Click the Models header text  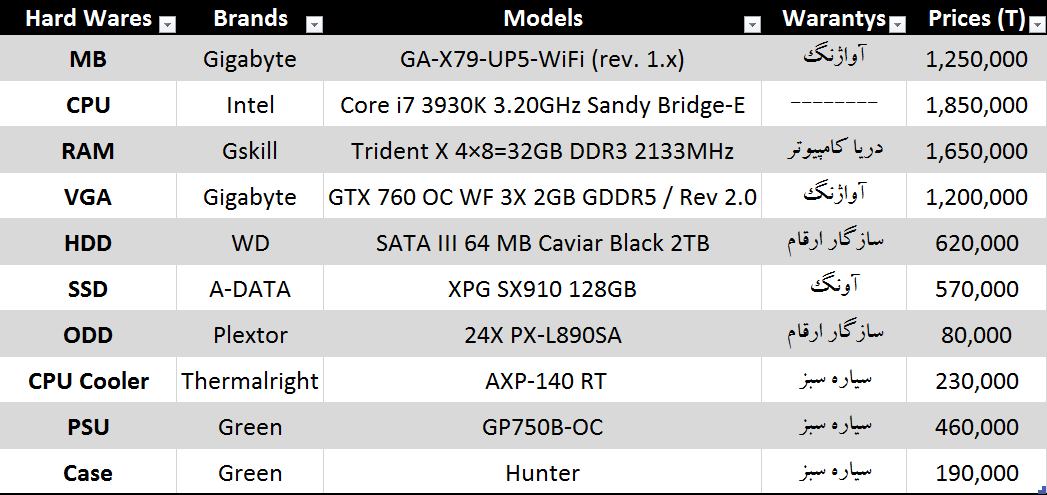pos(543,18)
